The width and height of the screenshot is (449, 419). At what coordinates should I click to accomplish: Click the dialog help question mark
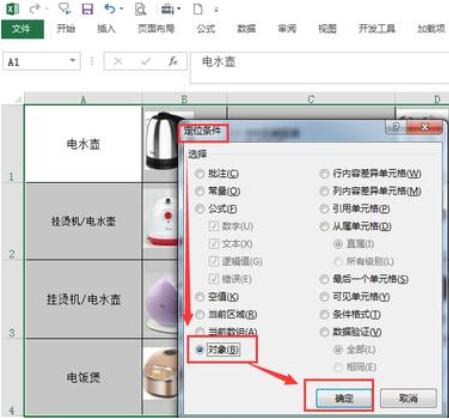point(396,127)
